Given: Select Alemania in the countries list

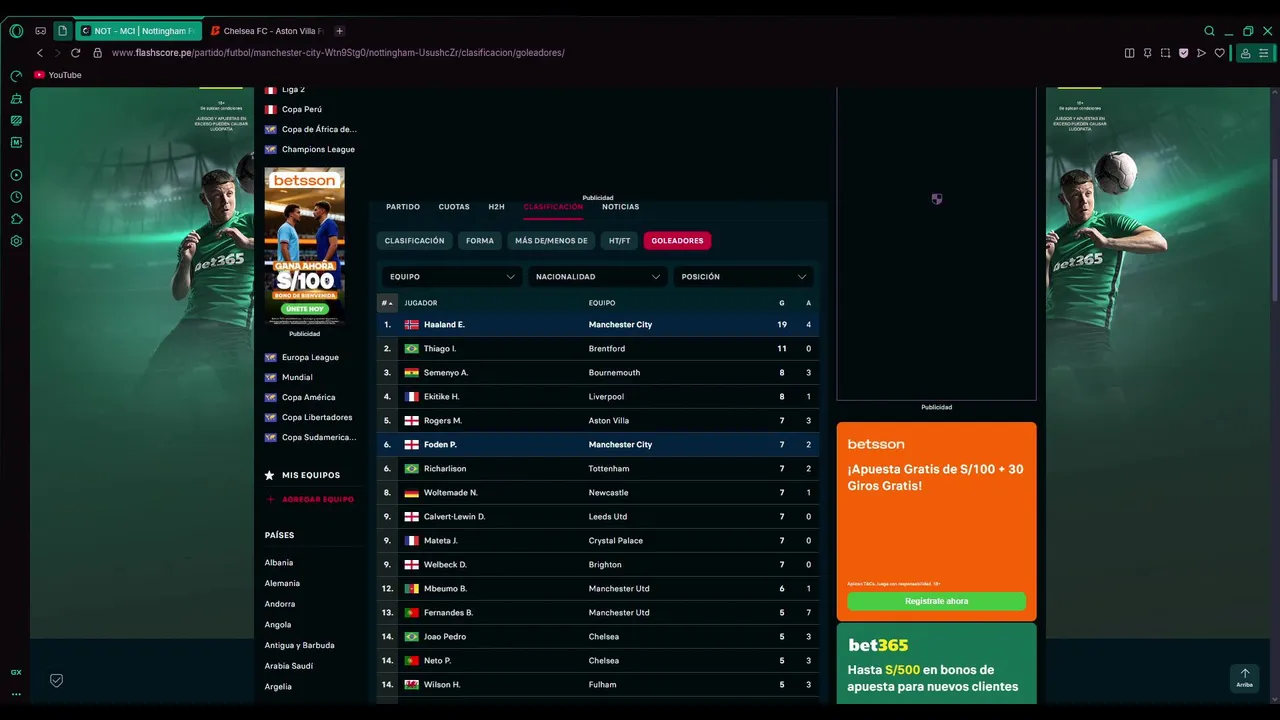Looking at the screenshot, I should click(282, 584).
